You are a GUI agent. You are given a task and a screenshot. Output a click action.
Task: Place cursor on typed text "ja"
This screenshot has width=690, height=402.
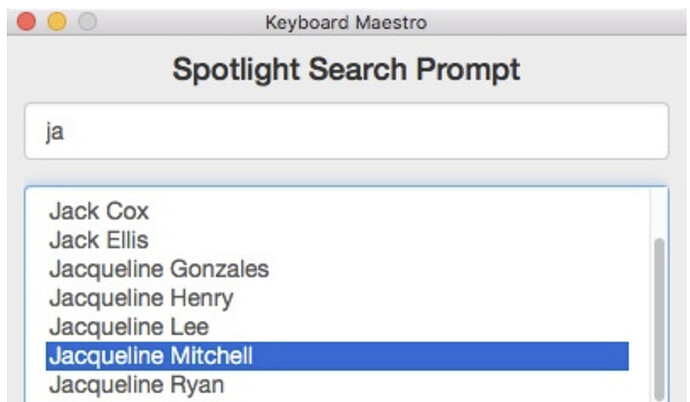55,132
